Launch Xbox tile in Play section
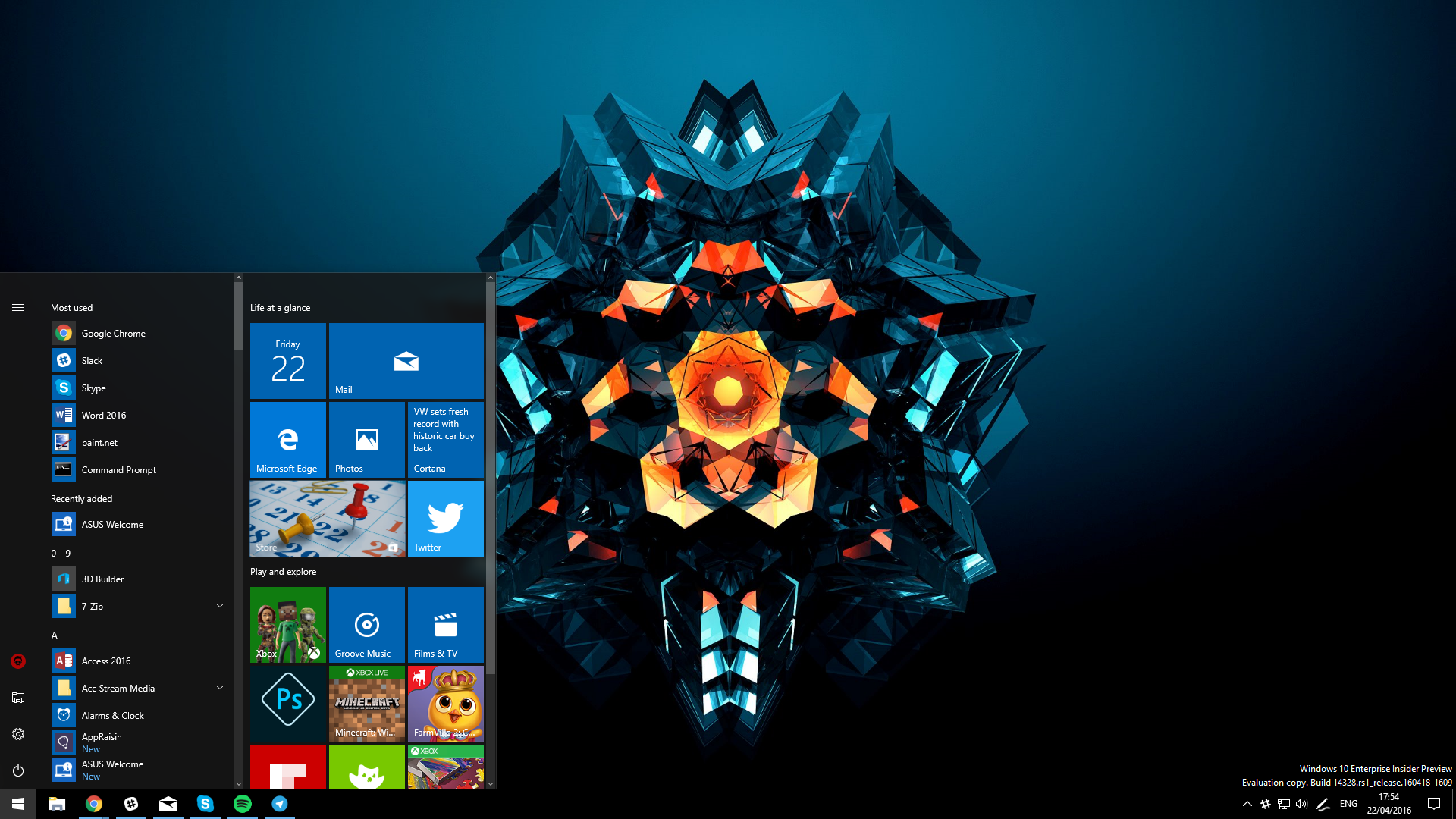 [x=287, y=623]
